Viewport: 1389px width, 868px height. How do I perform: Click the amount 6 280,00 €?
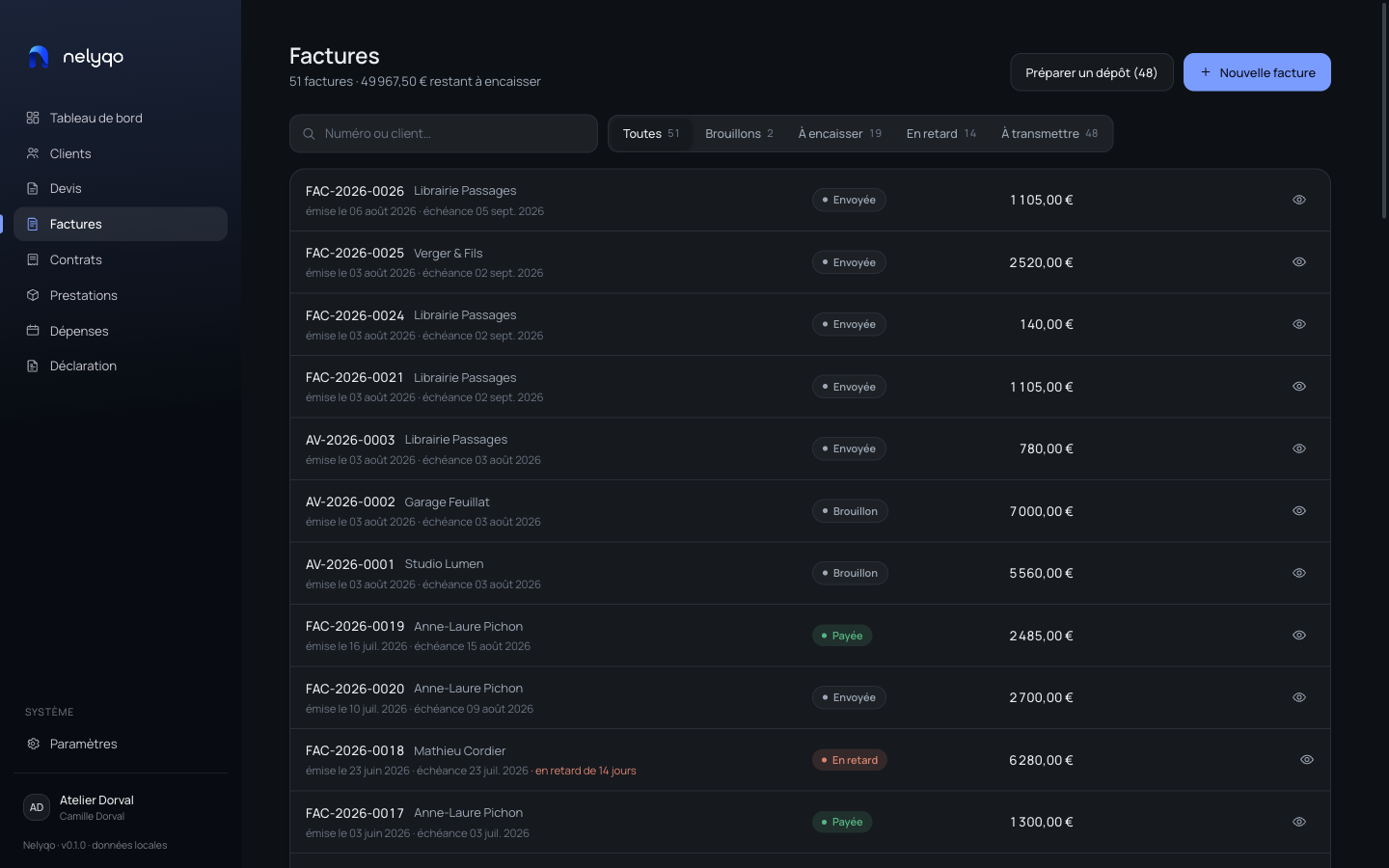(x=1042, y=760)
